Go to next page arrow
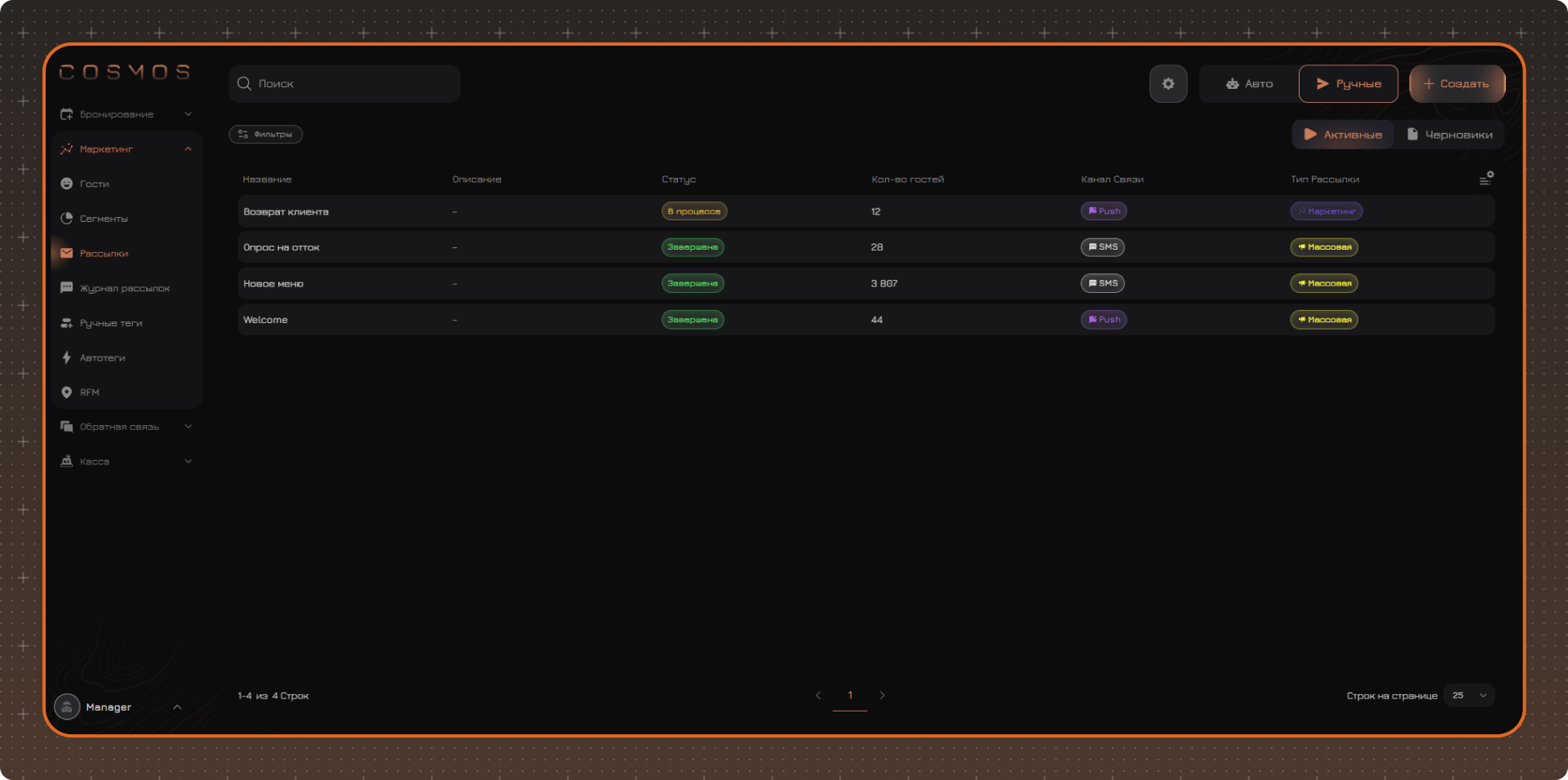This screenshot has height=780, width=1568. click(882, 696)
